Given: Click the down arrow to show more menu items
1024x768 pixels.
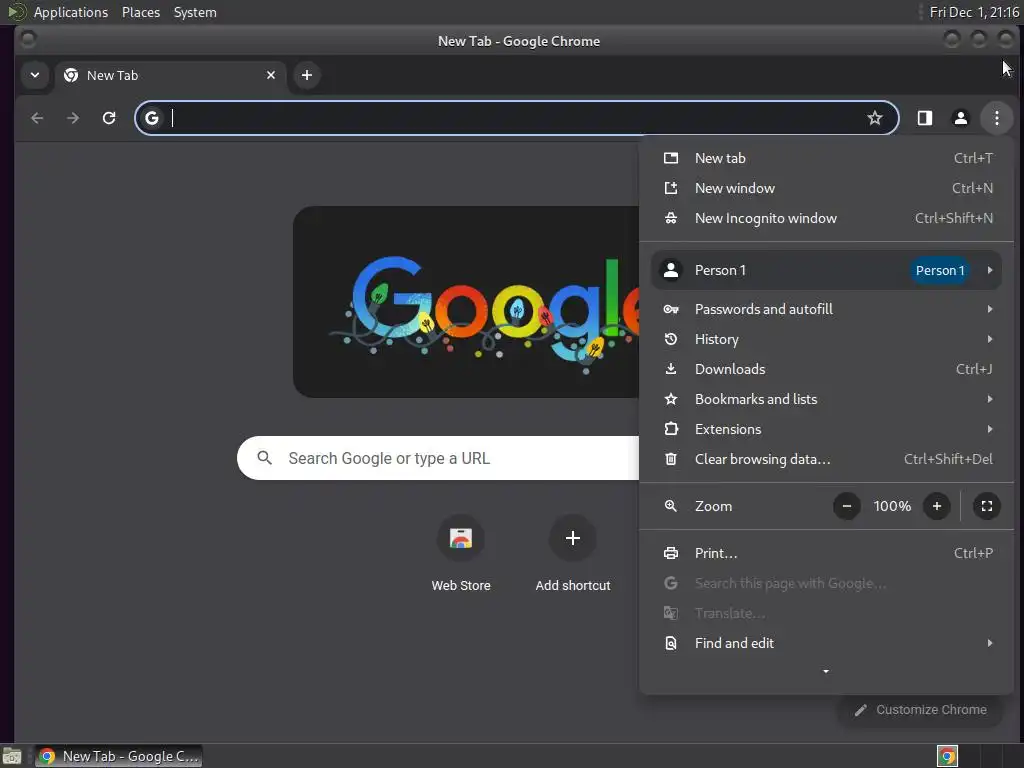Looking at the screenshot, I should click(x=826, y=671).
